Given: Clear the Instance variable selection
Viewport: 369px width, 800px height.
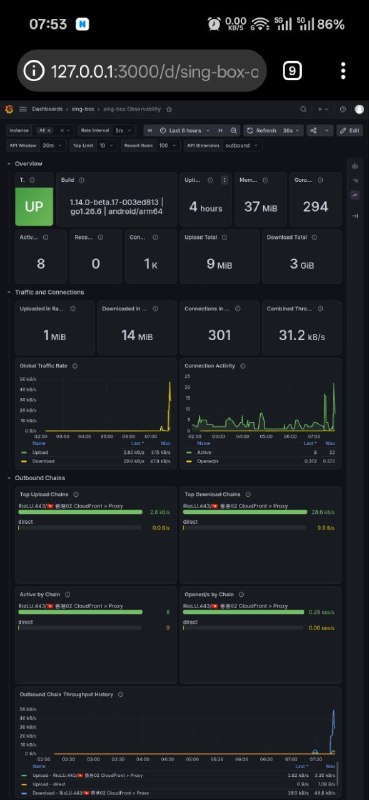Looking at the screenshot, I should 61,131.
